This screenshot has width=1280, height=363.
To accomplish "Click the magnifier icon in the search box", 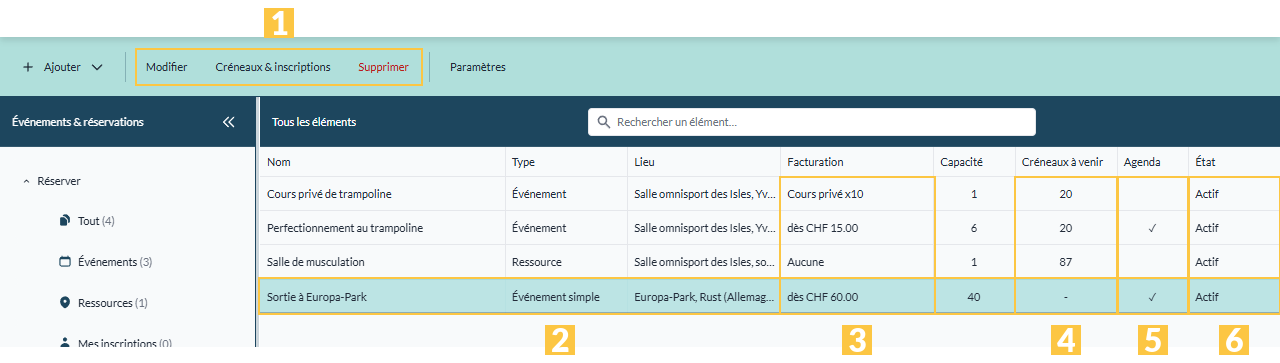I will 604,122.
